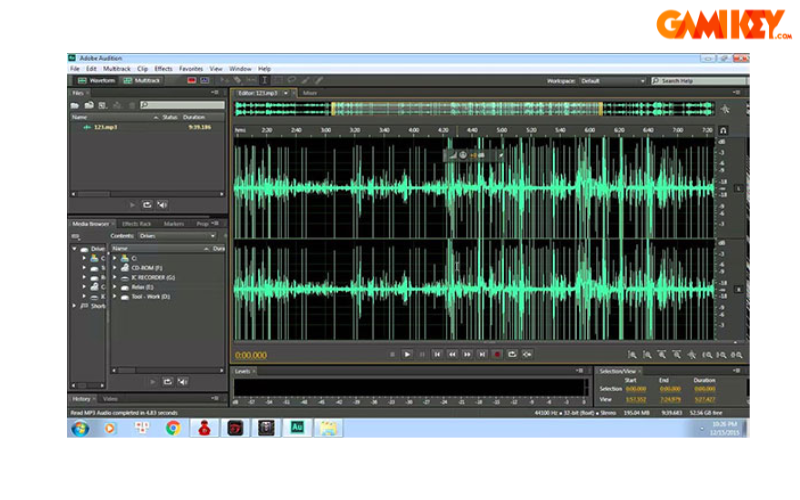Switch to the Effects Rack tab

click(x=137, y=224)
